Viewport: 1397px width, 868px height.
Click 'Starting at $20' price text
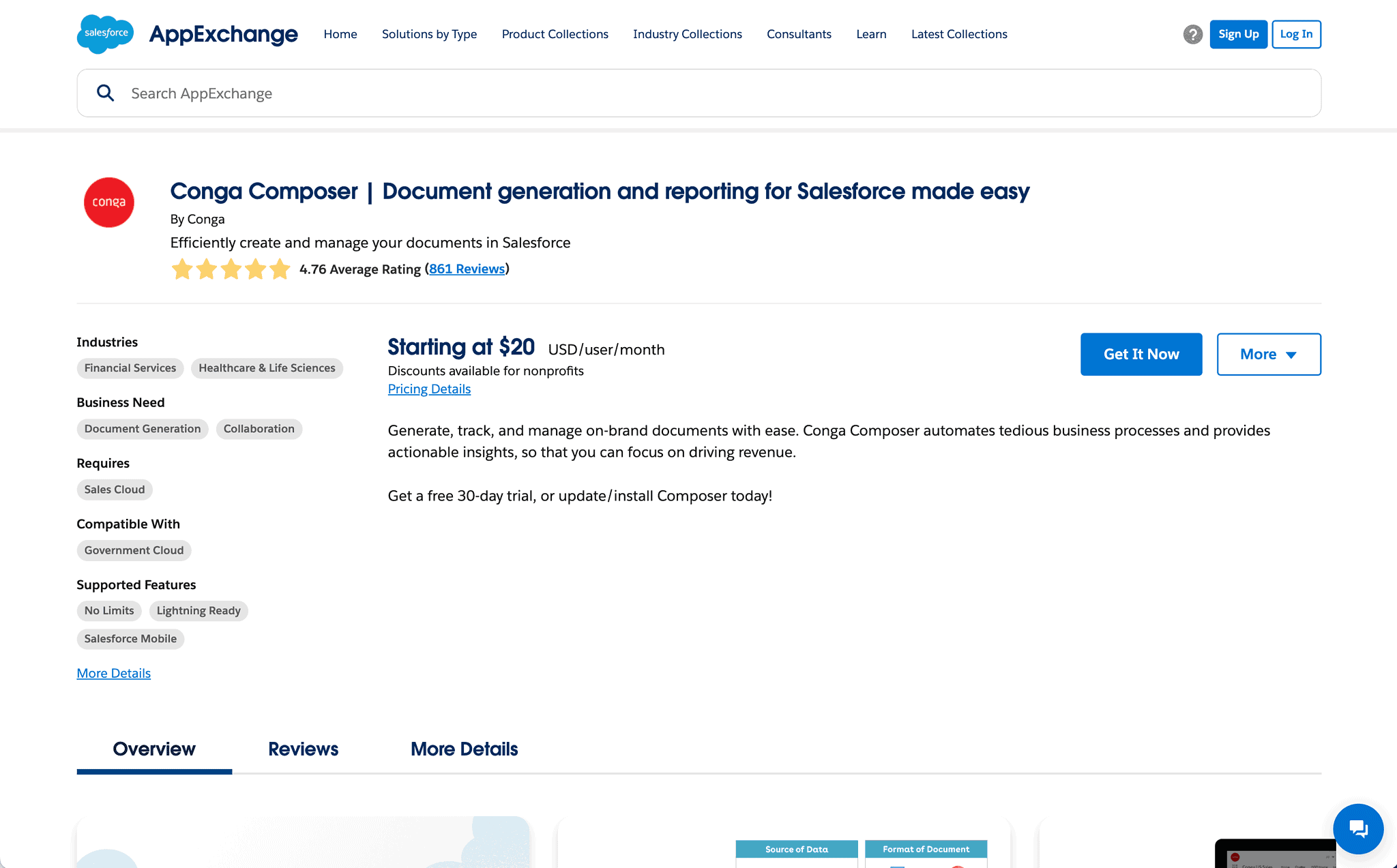[461, 347]
